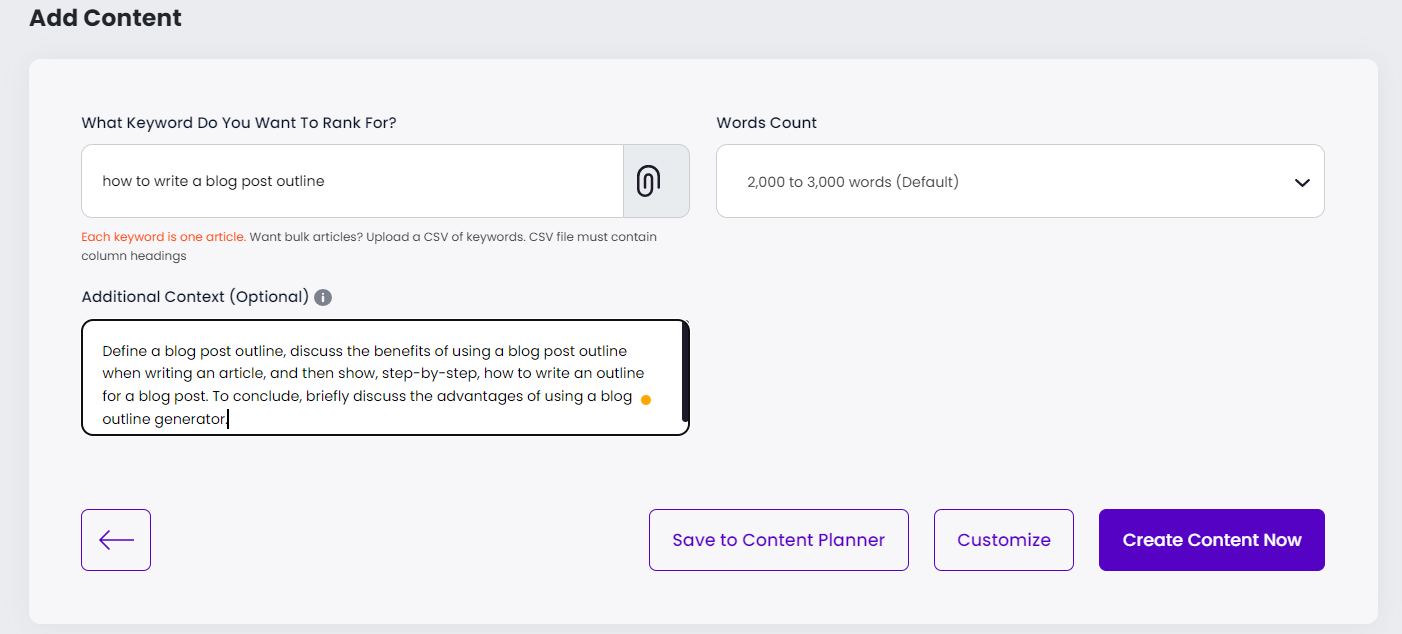Image resolution: width=1402 pixels, height=634 pixels.
Task: Click the 'Additional Context (Optional)' label text
Action: (195, 297)
